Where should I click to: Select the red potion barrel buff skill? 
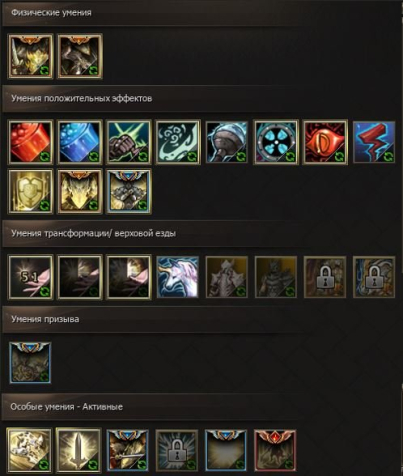coord(30,142)
